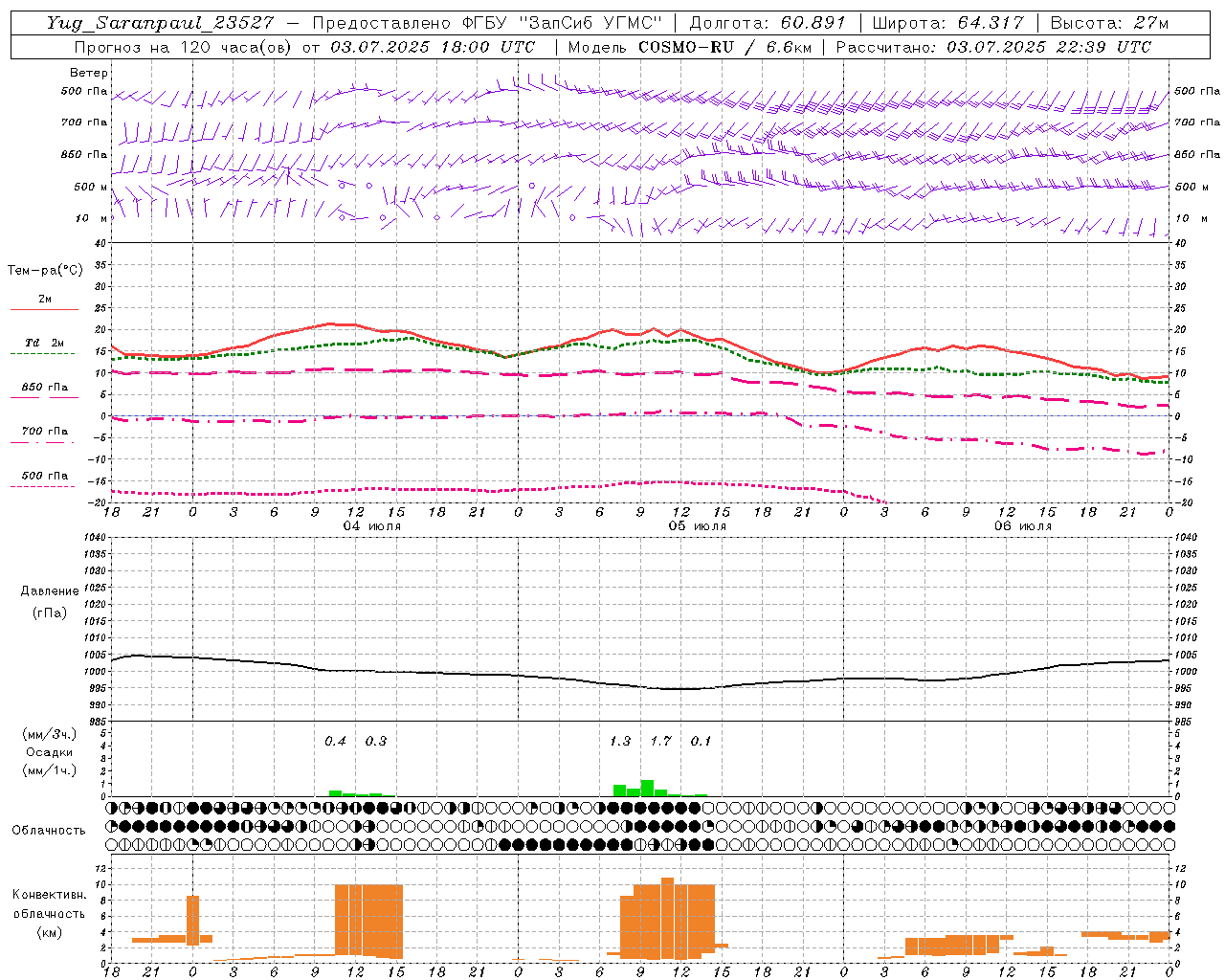Image resolution: width=1225 pixels, height=980 pixels.
Task: Click the green dashed Td legend line
Action: click(43, 354)
